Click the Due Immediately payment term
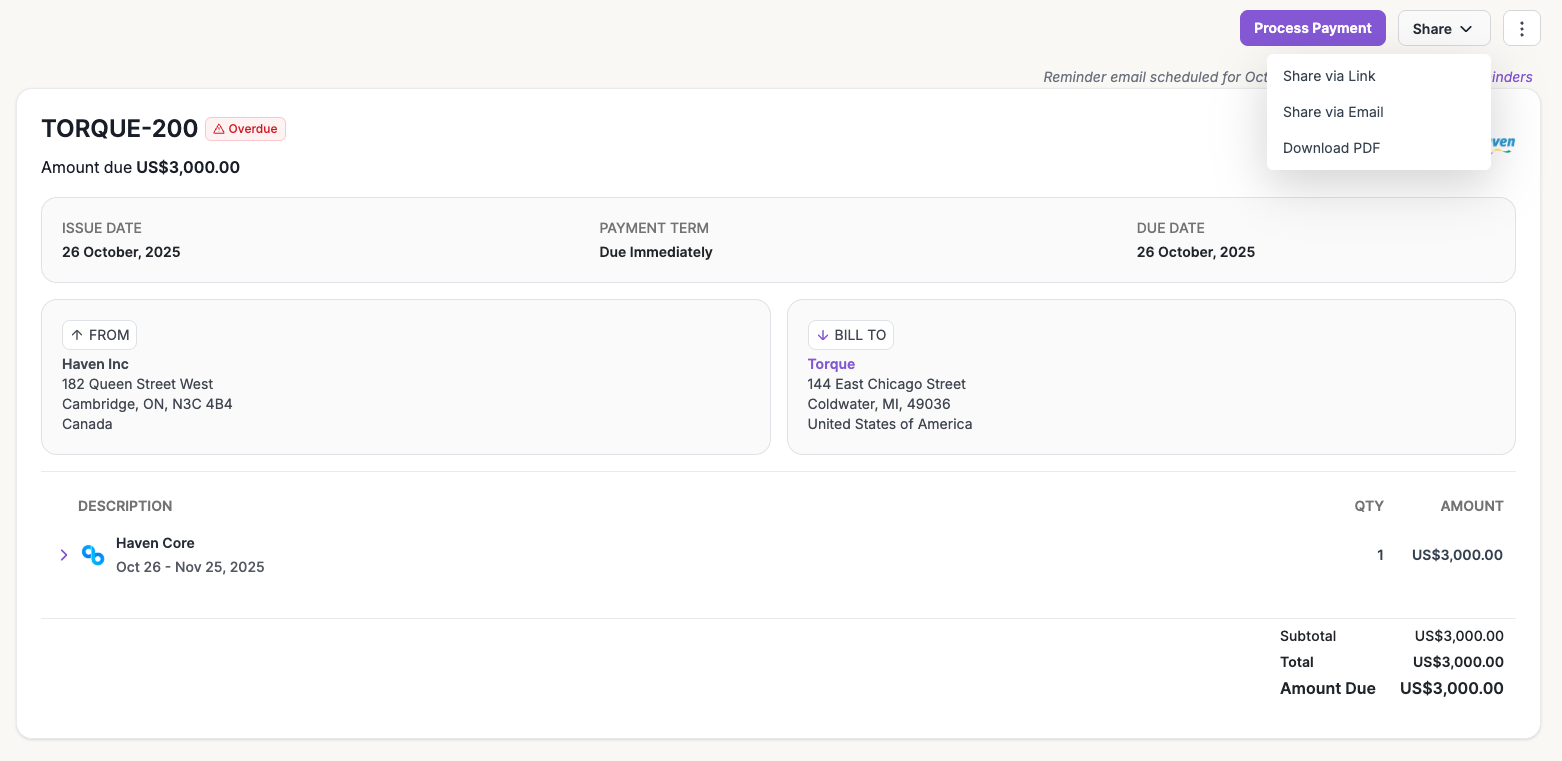Image resolution: width=1562 pixels, height=761 pixels. (x=656, y=252)
